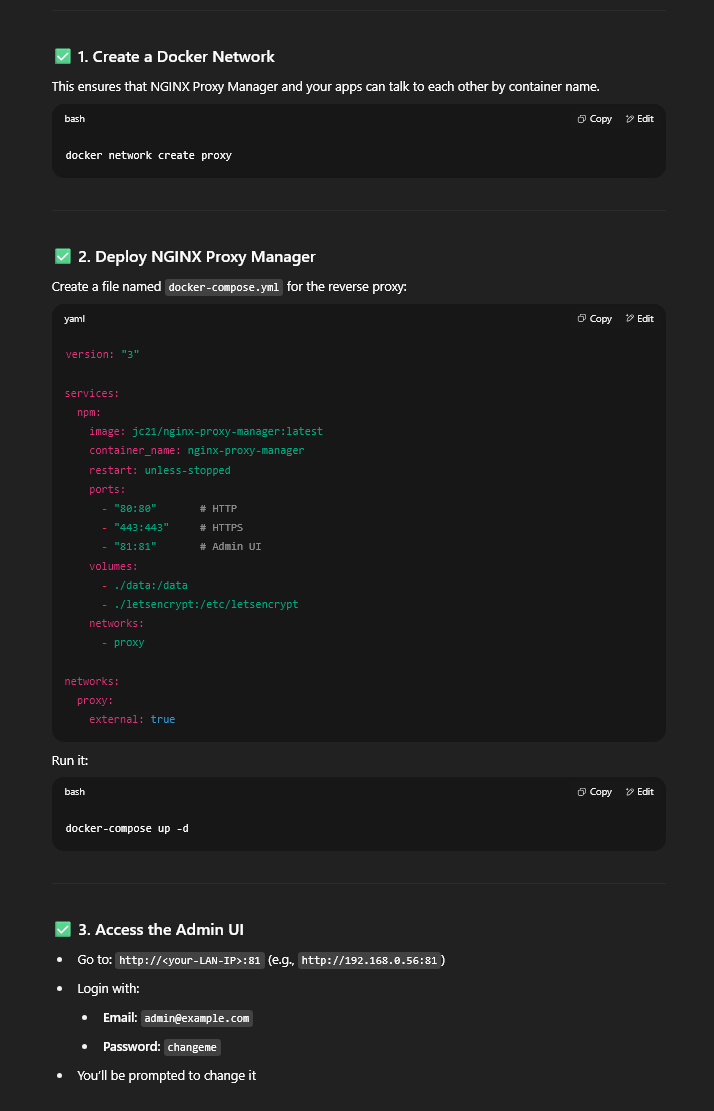Click 'docker-compose up -d' command text
The width and height of the screenshot is (714, 1111).
[128, 828]
